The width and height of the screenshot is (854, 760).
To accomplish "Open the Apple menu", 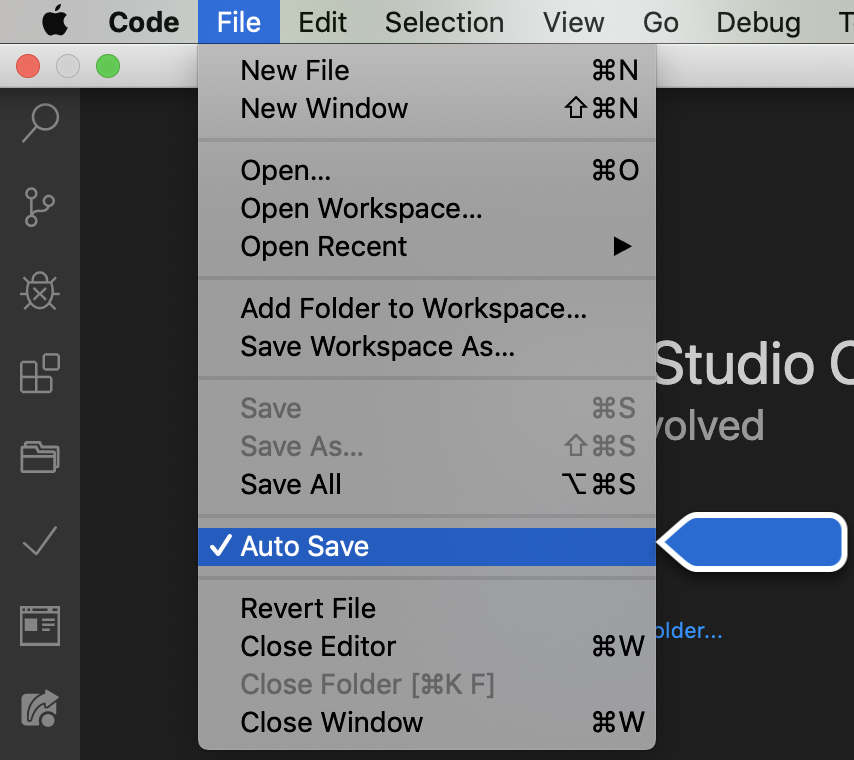I will [x=56, y=21].
